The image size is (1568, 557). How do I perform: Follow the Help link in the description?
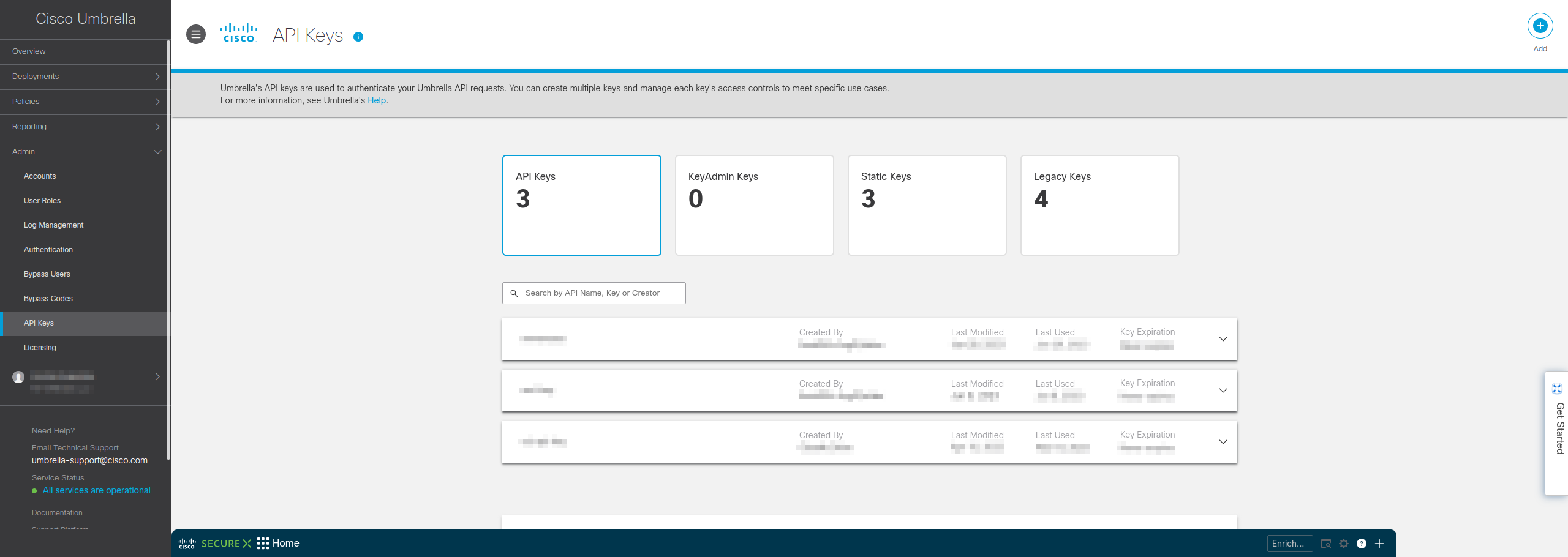pyautogui.click(x=376, y=100)
